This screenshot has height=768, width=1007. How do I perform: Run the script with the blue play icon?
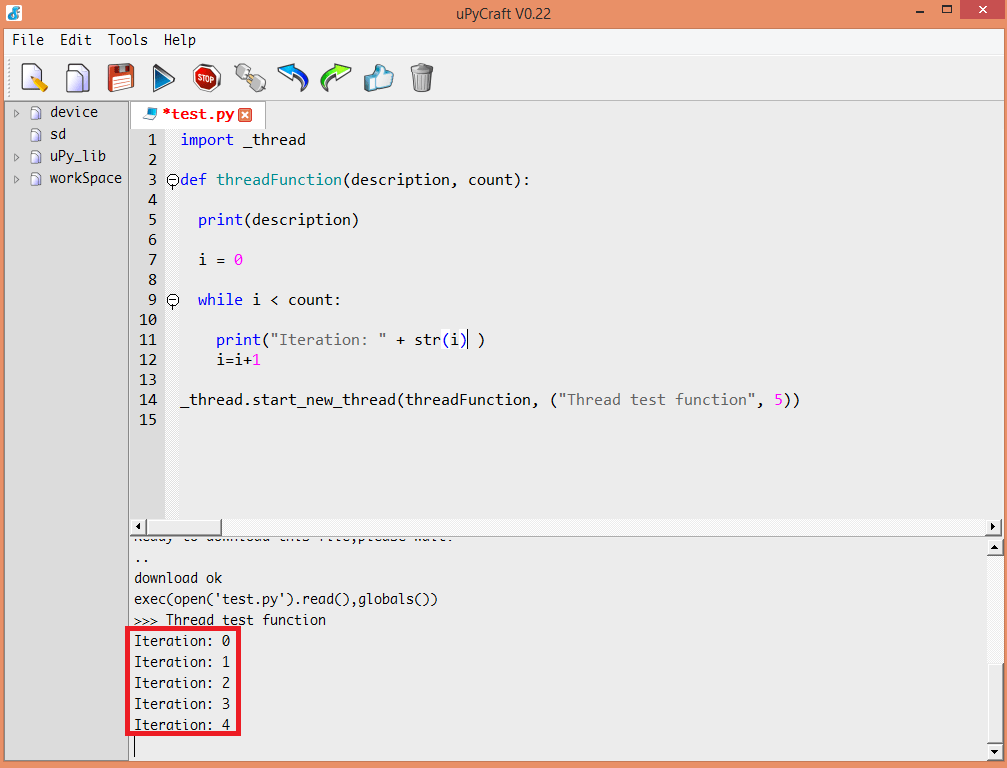(163, 77)
